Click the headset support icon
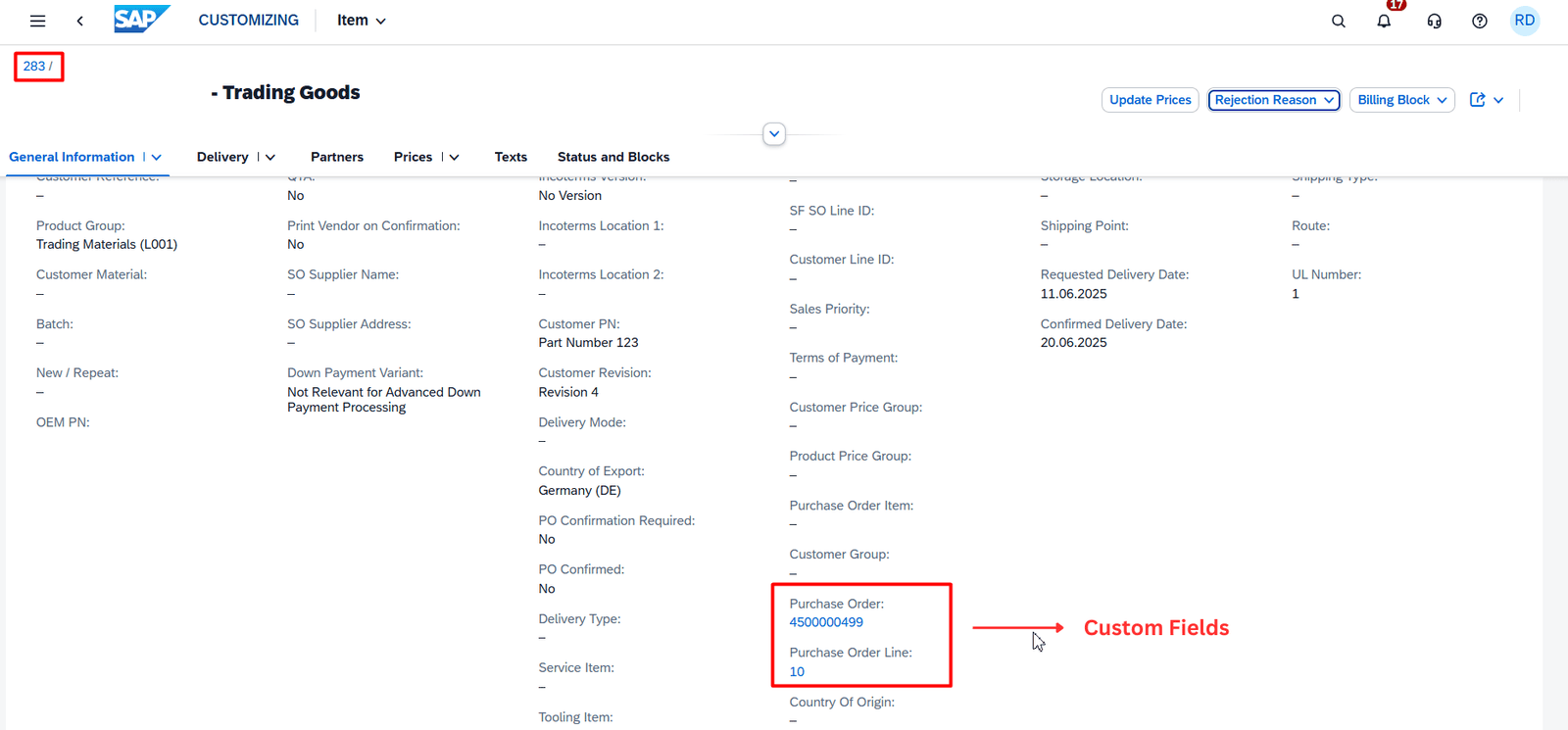Image resolution: width=1568 pixels, height=730 pixels. click(x=1434, y=22)
